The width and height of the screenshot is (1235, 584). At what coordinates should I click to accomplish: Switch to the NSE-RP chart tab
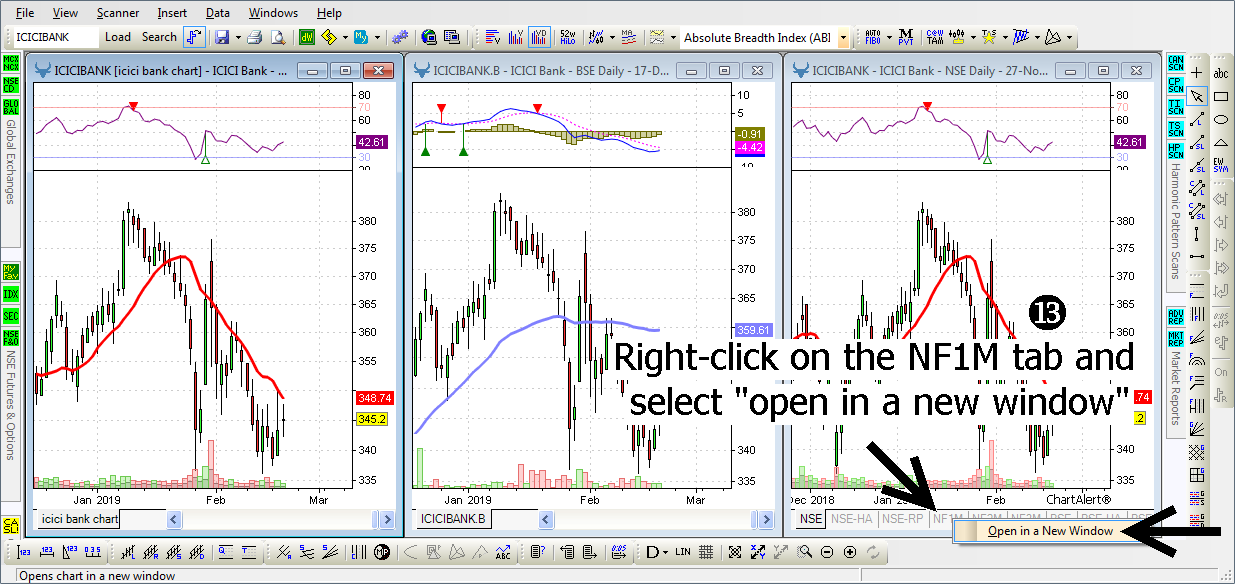coord(902,519)
